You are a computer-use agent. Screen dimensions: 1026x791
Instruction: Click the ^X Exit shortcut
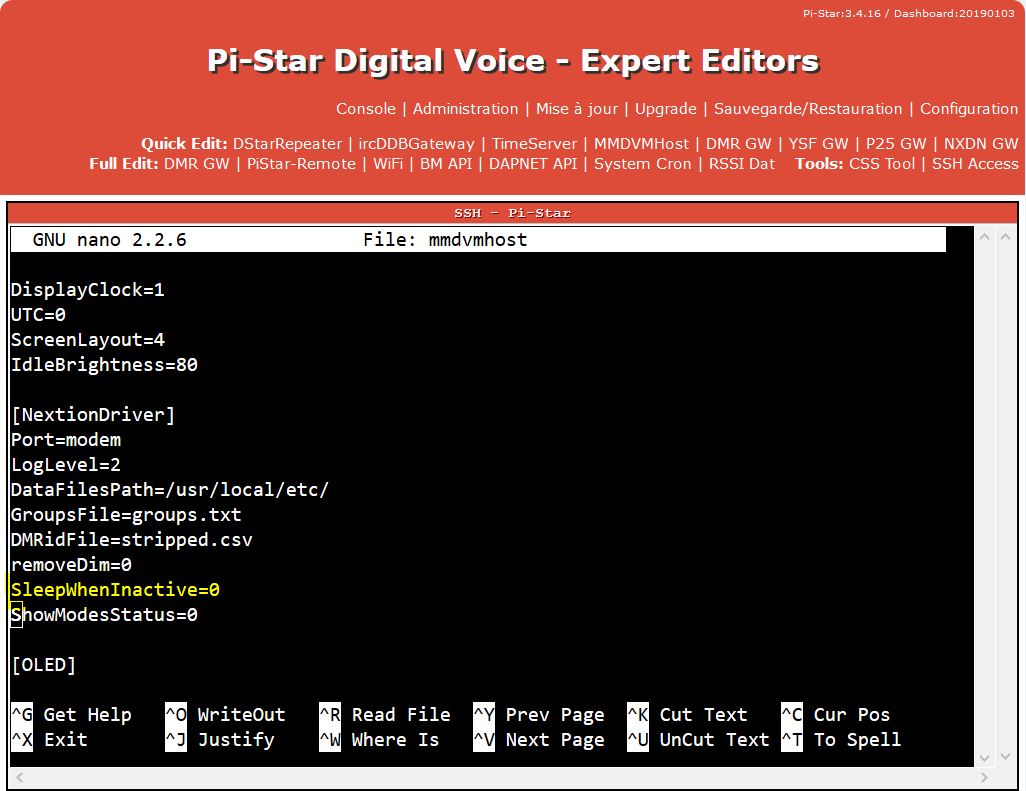[x=50, y=740]
